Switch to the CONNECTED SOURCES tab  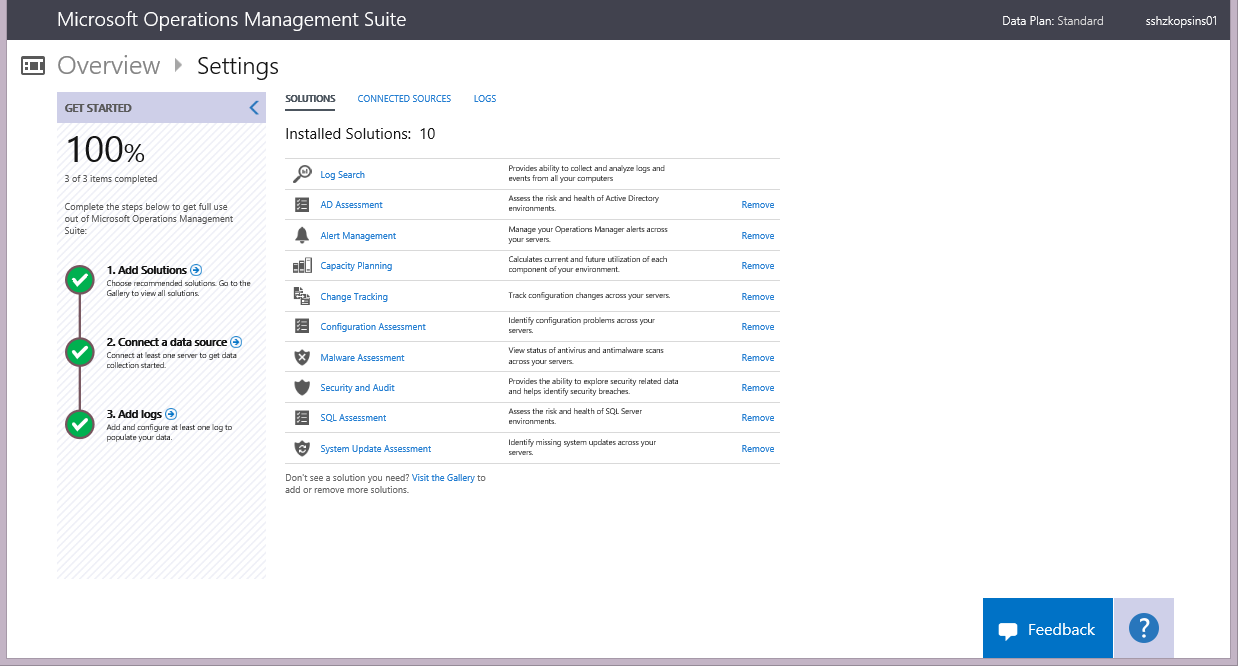[404, 98]
